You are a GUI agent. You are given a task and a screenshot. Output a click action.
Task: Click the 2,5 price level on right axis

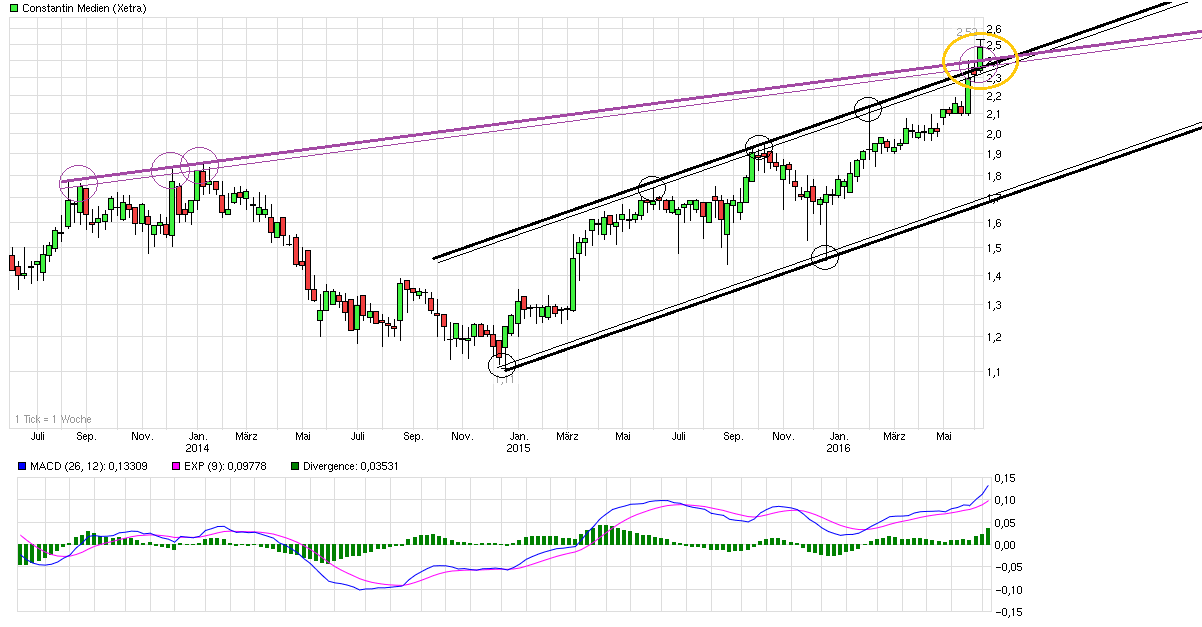click(996, 46)
